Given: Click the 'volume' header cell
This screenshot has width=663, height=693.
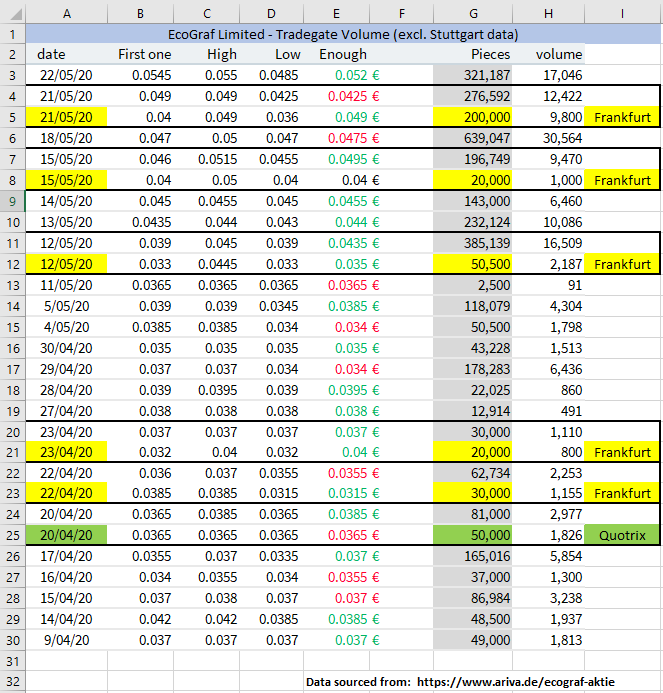Looking at the screenshot, I should (x=548, y=54).
